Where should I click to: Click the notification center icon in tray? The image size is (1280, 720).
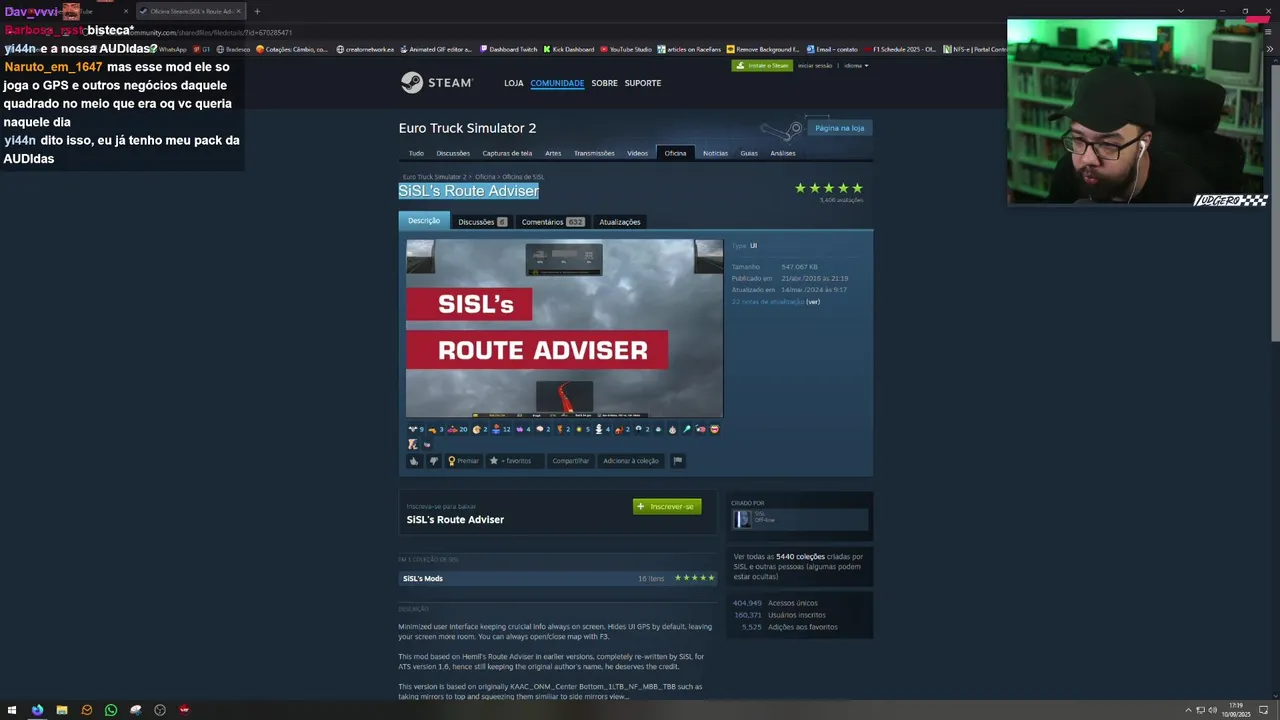pyautogui.click(x=1264, y=710)
